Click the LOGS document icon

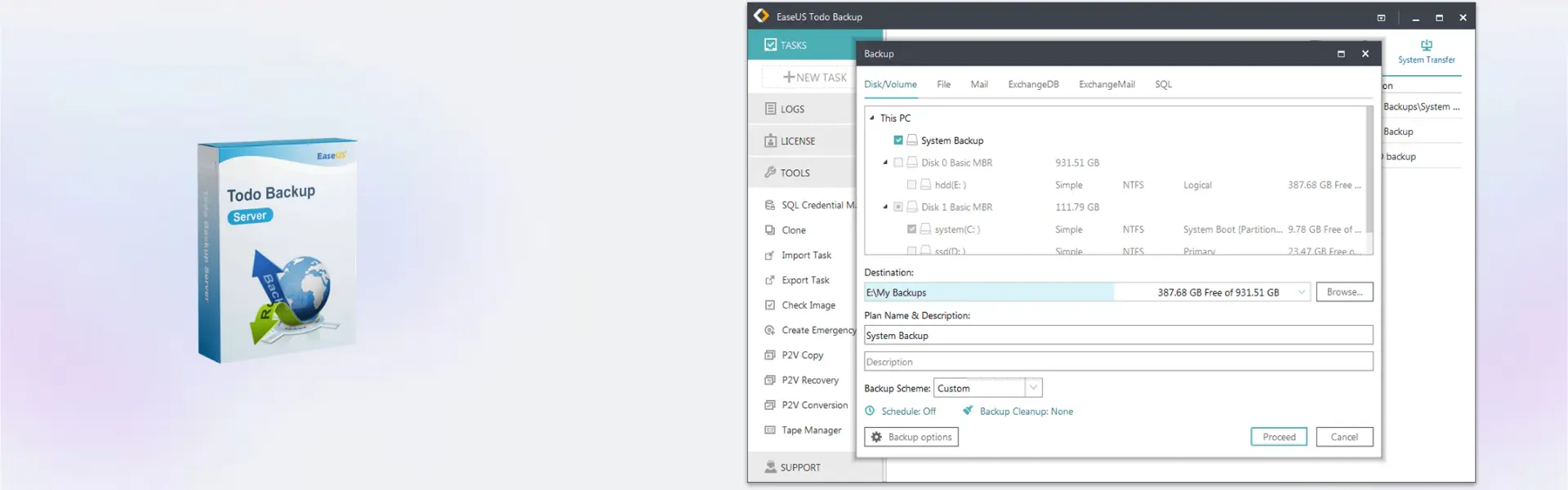tap(770, 109)
